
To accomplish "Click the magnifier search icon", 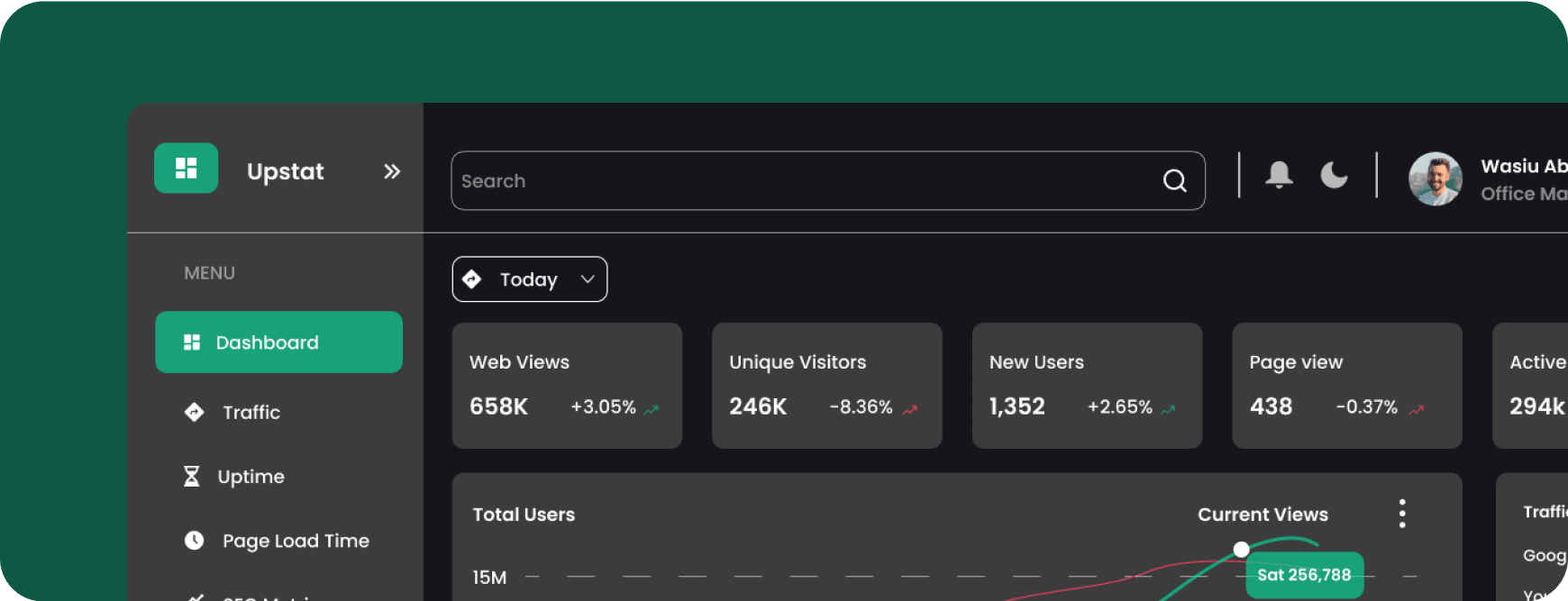I will 1175,181.
